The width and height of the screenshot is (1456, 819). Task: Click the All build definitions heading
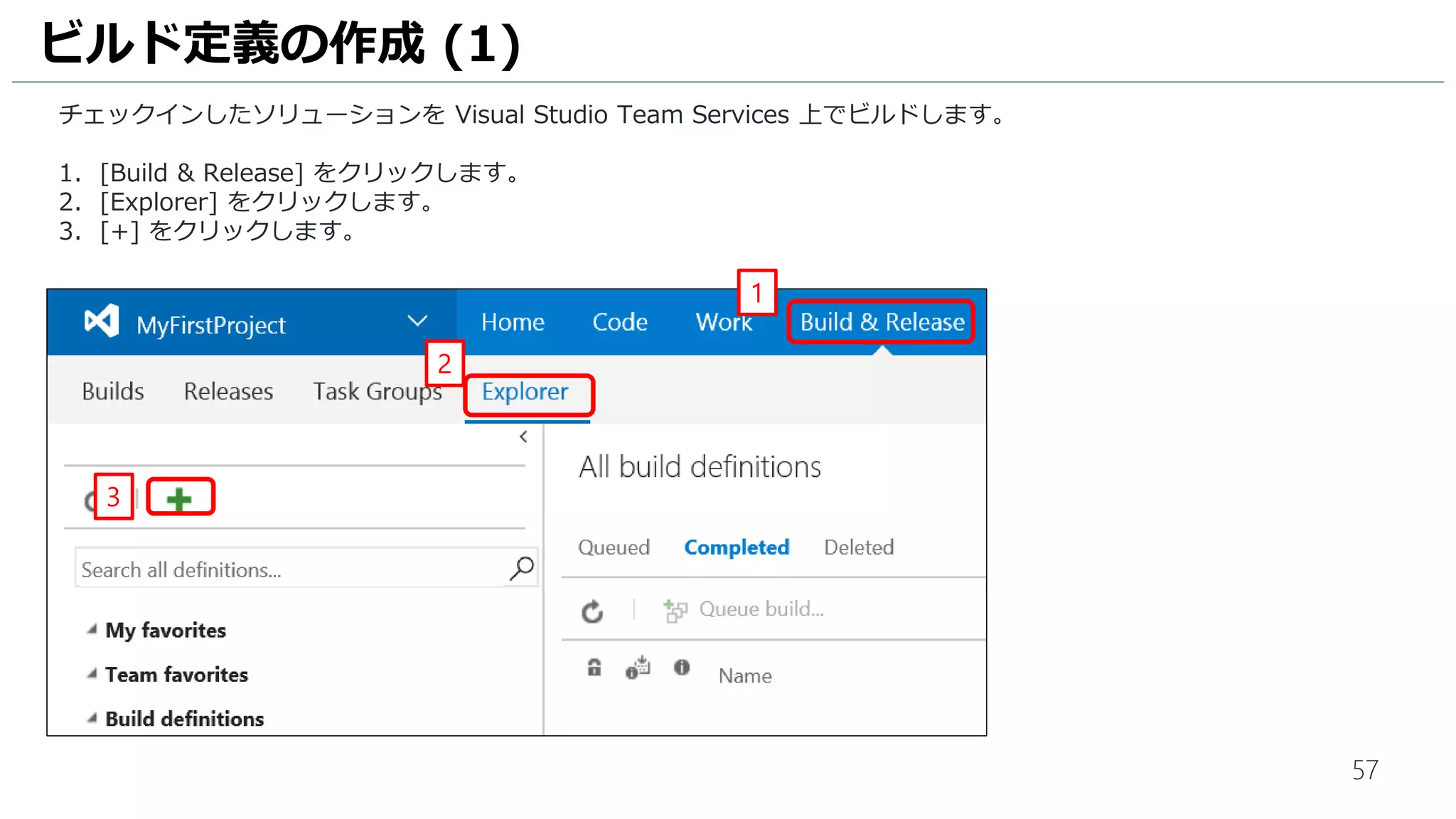click(700, 467)
